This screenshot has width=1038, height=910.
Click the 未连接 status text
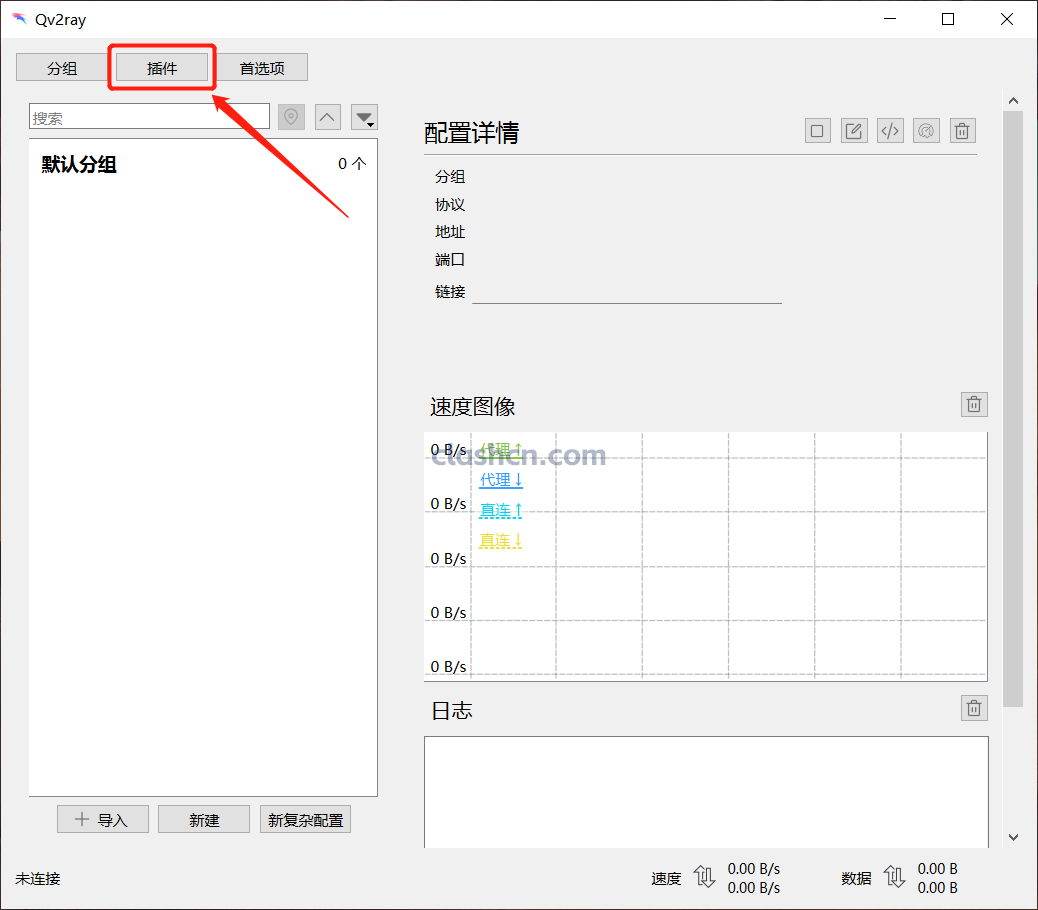click(x=38, y=879)
